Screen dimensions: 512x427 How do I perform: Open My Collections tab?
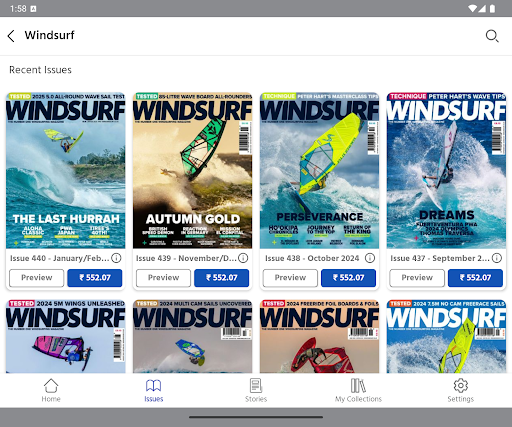click(358, 390)
